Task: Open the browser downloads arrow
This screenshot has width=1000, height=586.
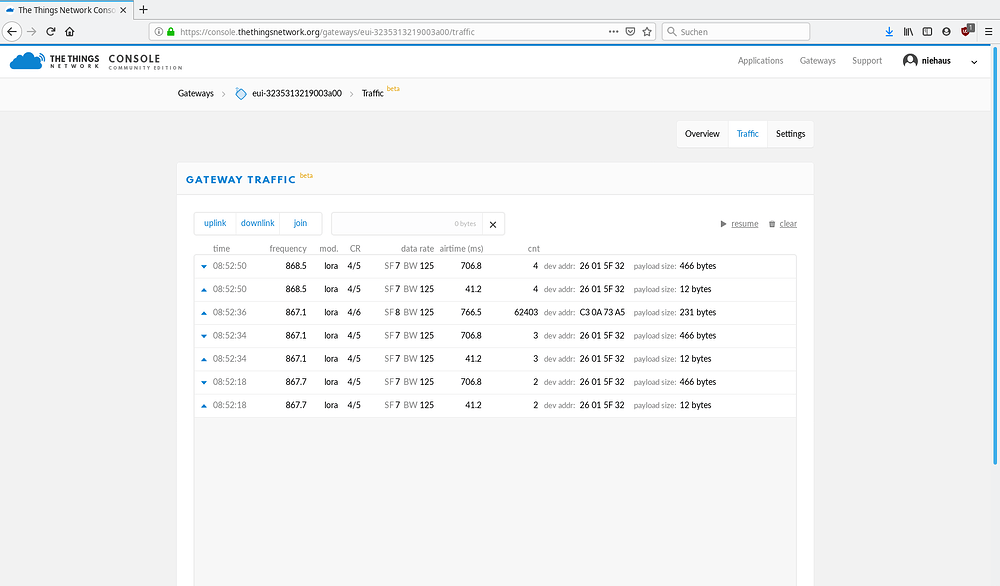Action: coord(889,31)
